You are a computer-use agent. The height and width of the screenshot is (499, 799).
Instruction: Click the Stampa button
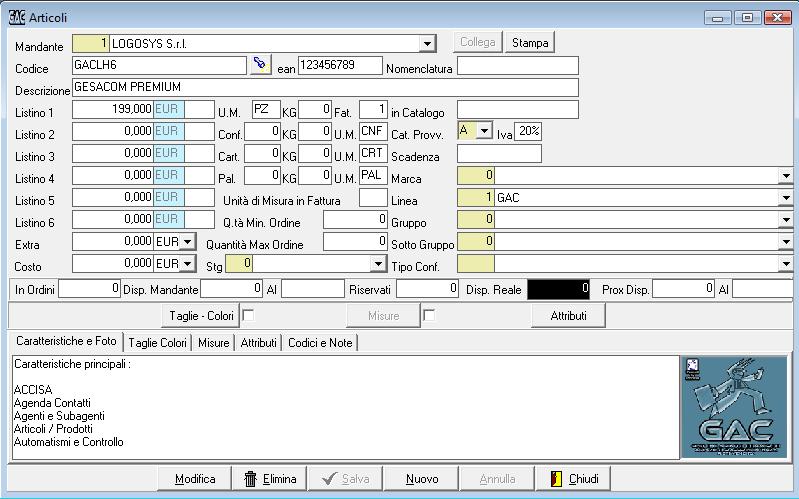pos(530,42)
